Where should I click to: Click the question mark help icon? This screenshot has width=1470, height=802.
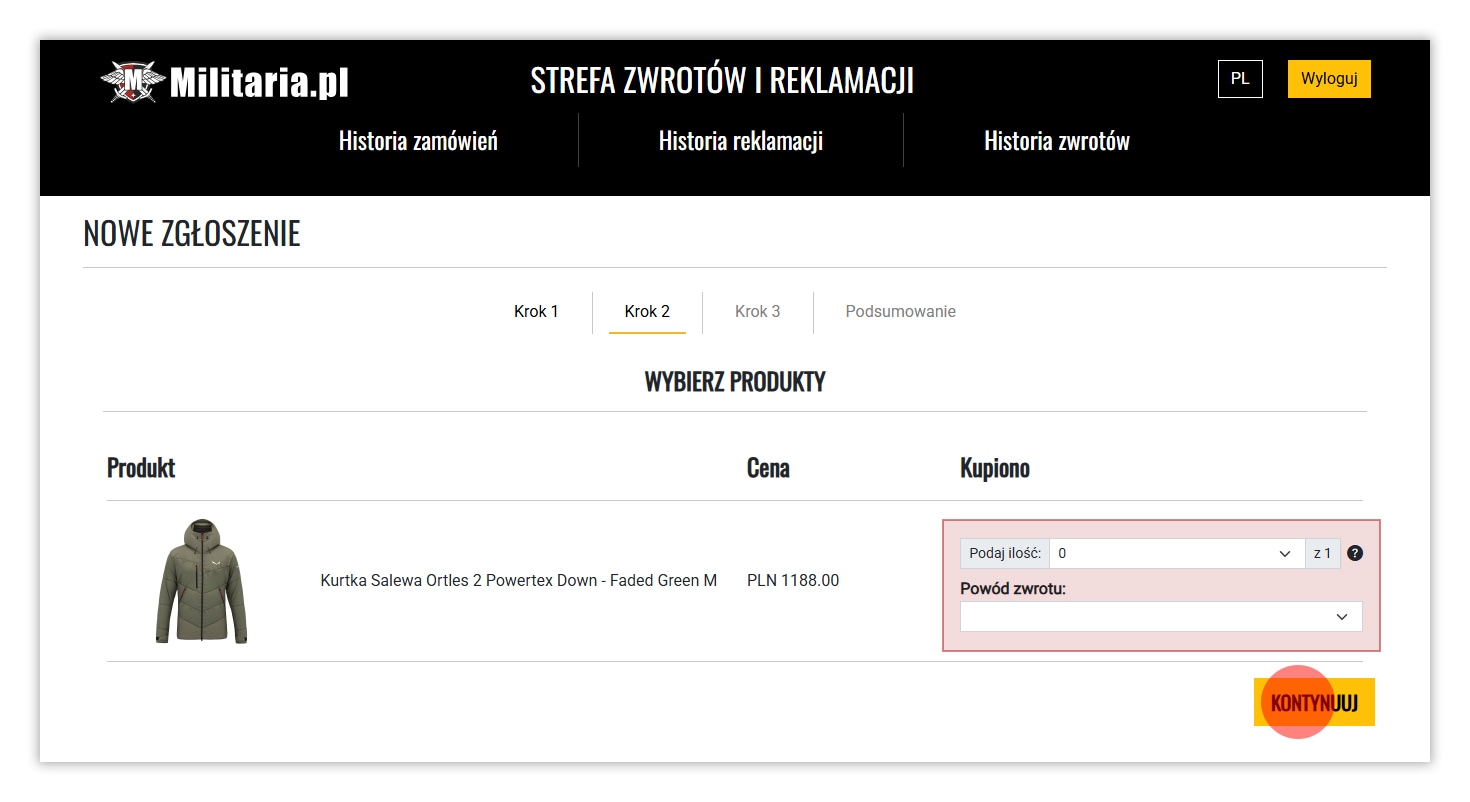[x=1355, y=553]
